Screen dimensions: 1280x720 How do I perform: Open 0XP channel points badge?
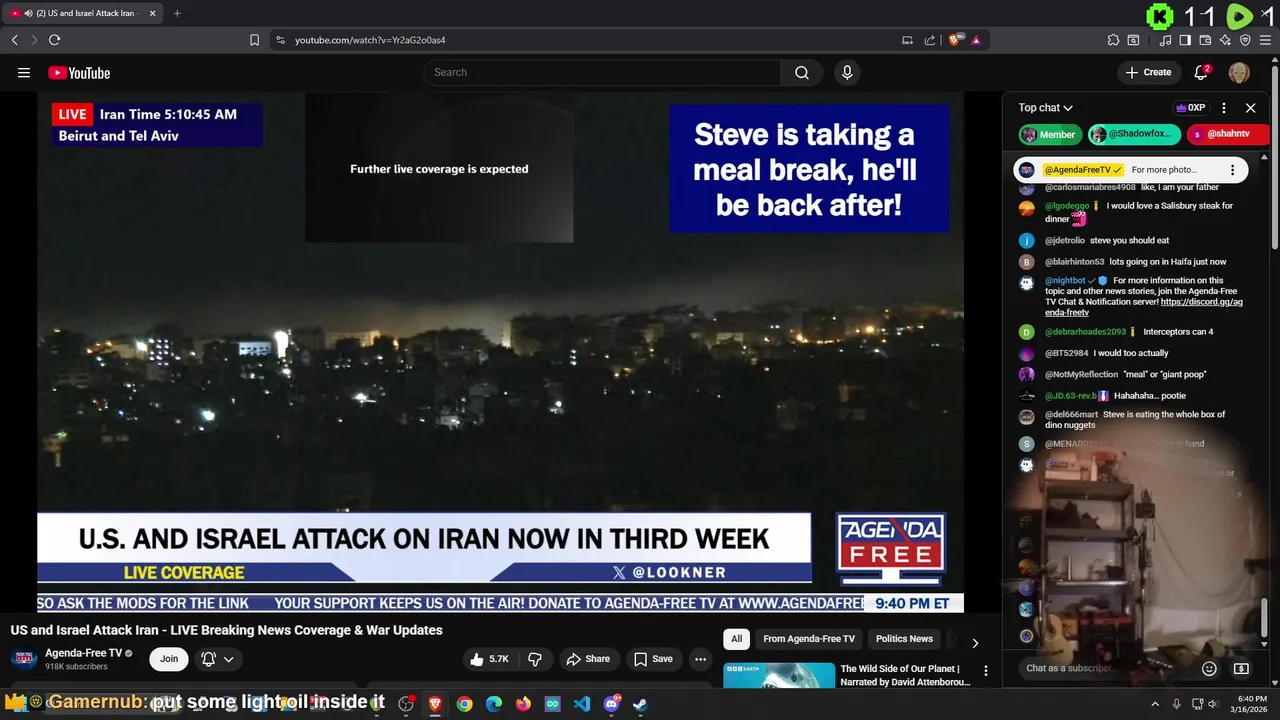pos(1190,108)
